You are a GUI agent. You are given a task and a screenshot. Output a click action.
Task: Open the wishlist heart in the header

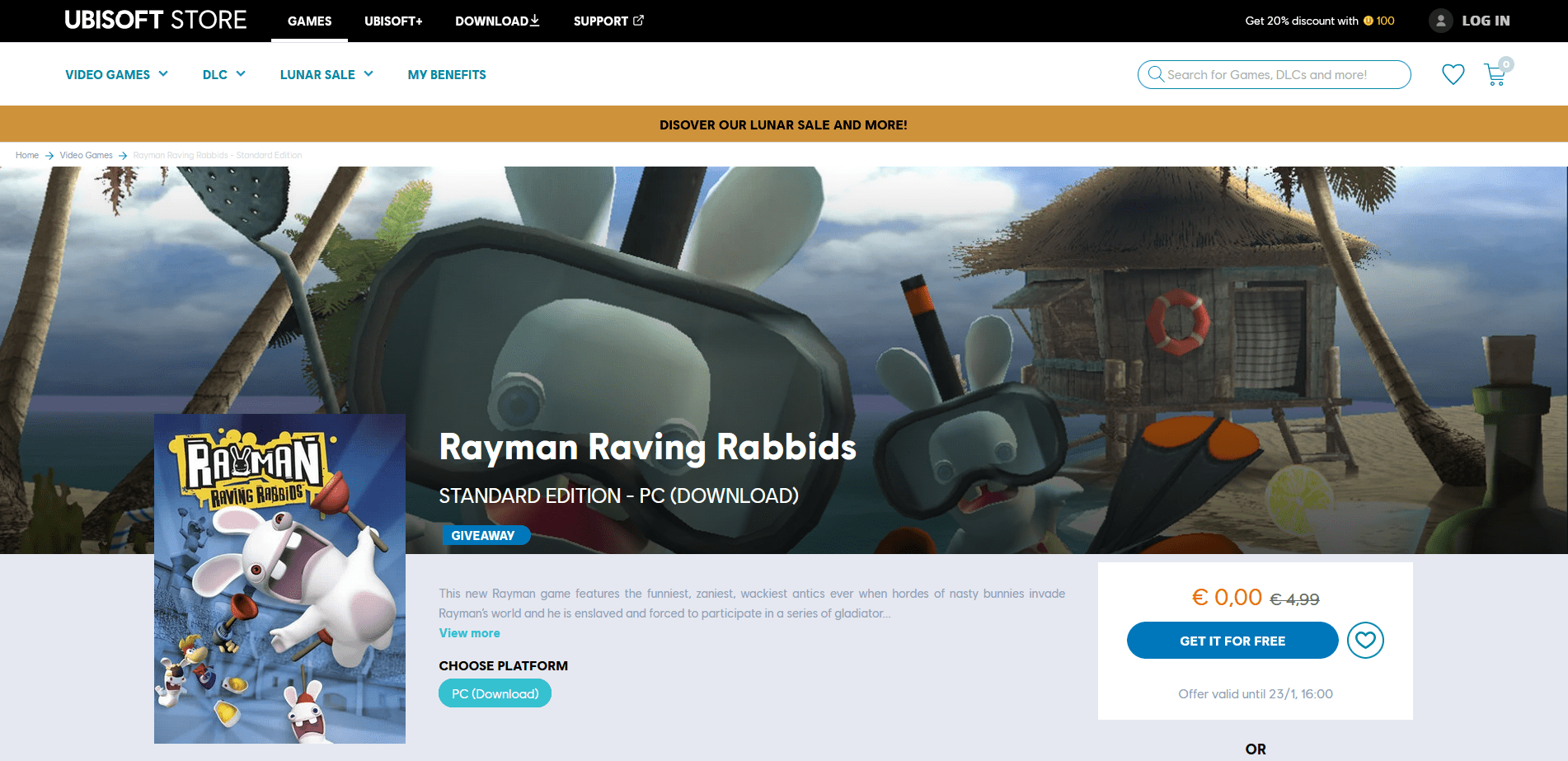pyautogui.click(x=1453, y=74)
